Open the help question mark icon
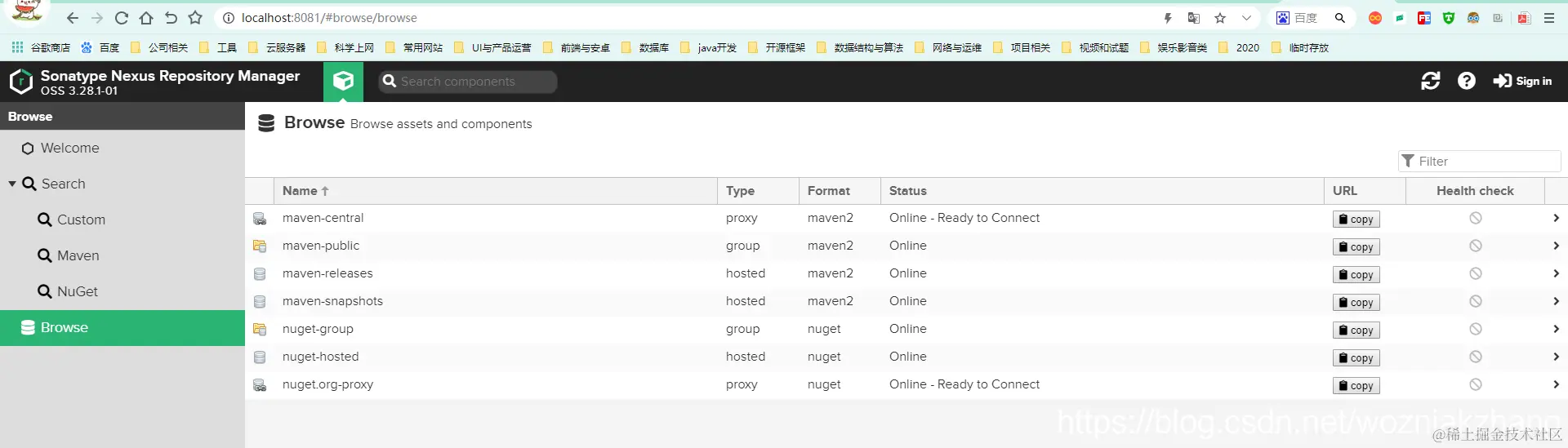 point(1467,81)
